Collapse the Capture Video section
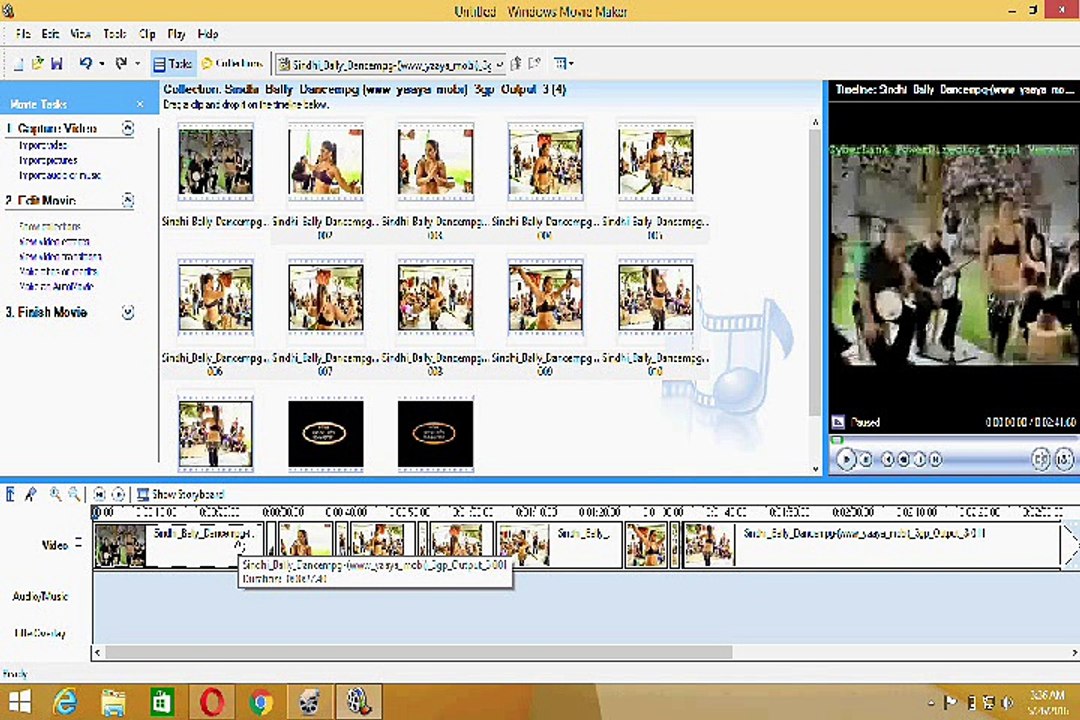The image size is (1080, 720). 127,128
